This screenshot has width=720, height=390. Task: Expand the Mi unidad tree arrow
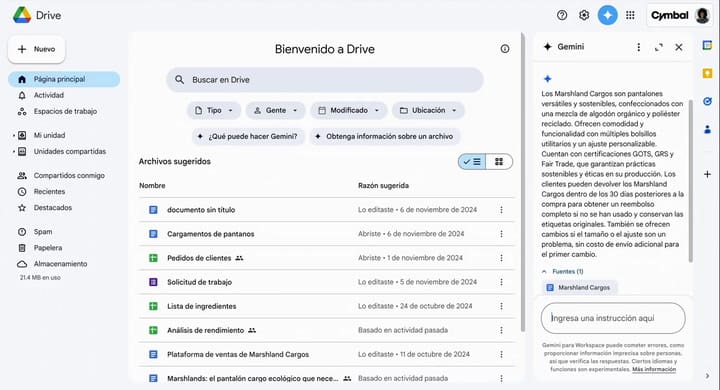14,136
